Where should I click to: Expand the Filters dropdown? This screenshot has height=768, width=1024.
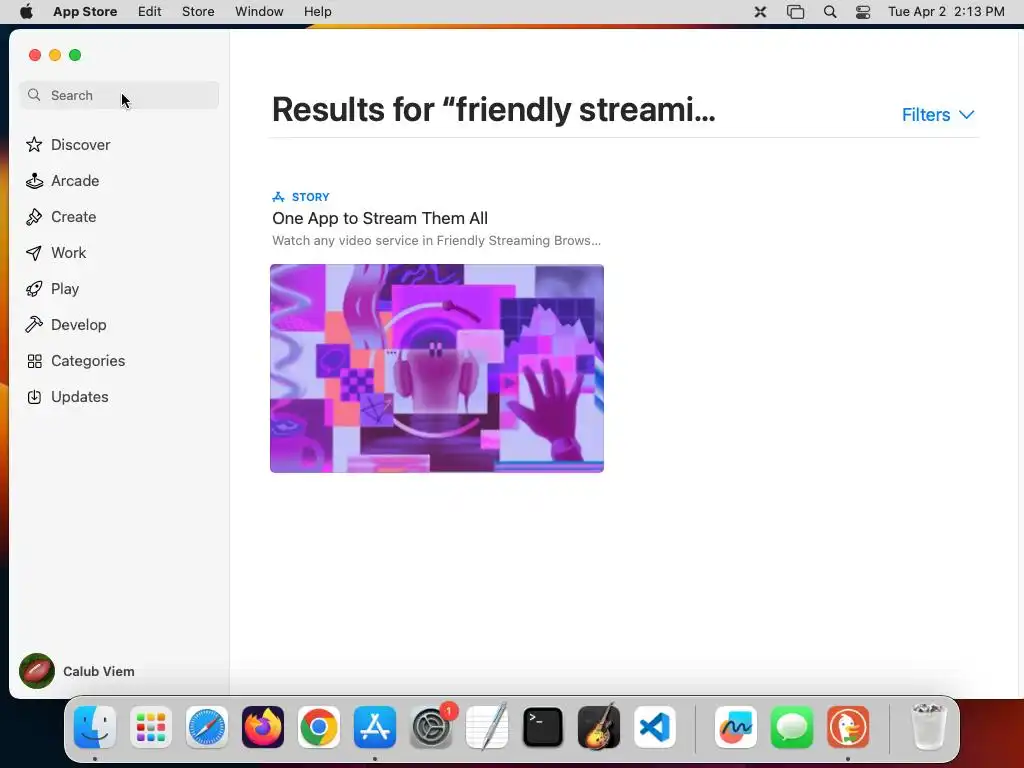938,115
